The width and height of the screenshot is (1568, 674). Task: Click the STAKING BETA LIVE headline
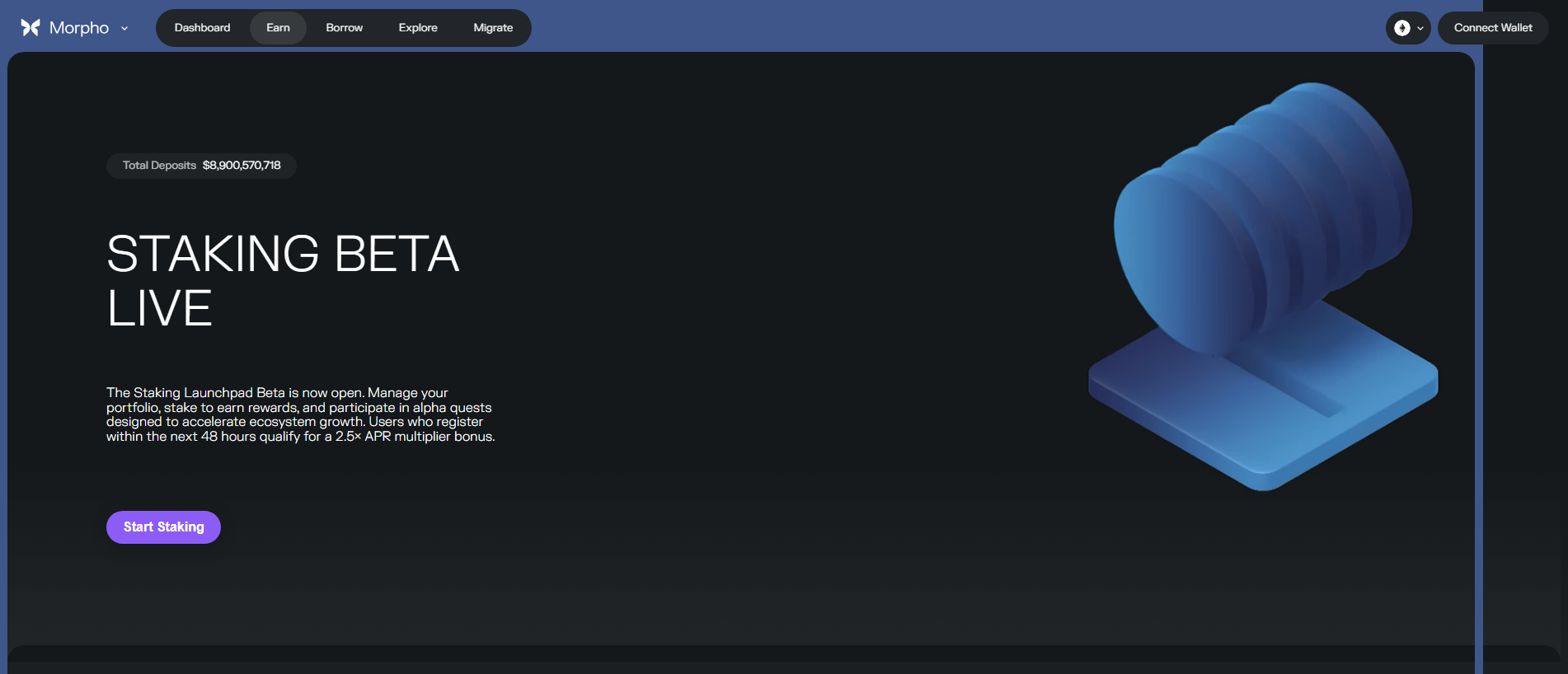[x=283, y=280]
